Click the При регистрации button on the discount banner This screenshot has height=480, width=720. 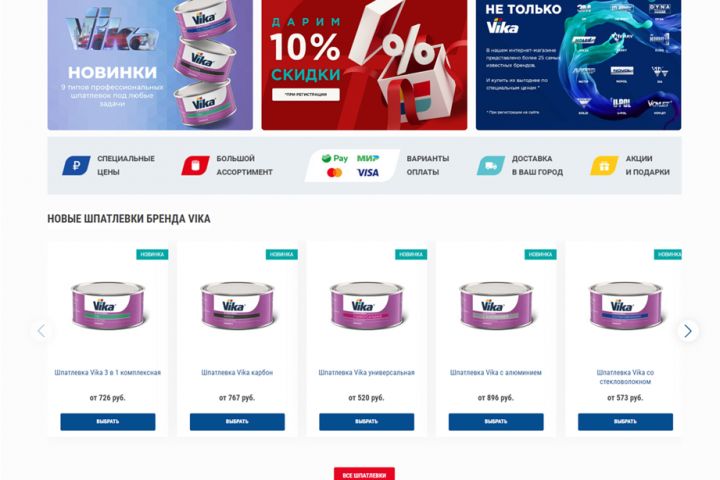pyautogui.click(x=306, y=94)
